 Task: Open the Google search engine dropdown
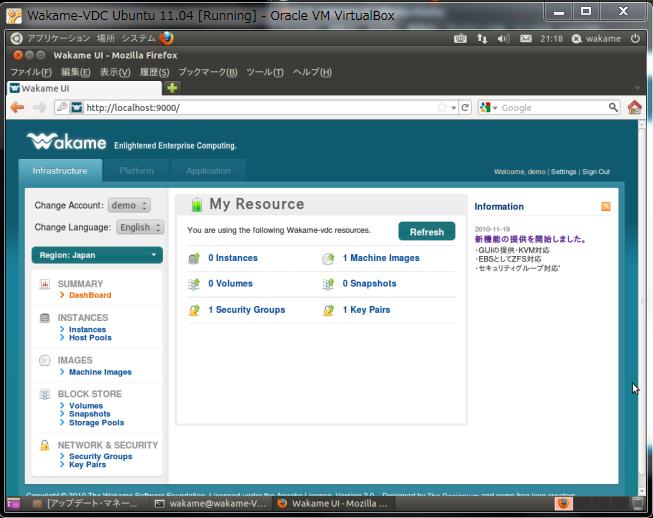(489, 107)
